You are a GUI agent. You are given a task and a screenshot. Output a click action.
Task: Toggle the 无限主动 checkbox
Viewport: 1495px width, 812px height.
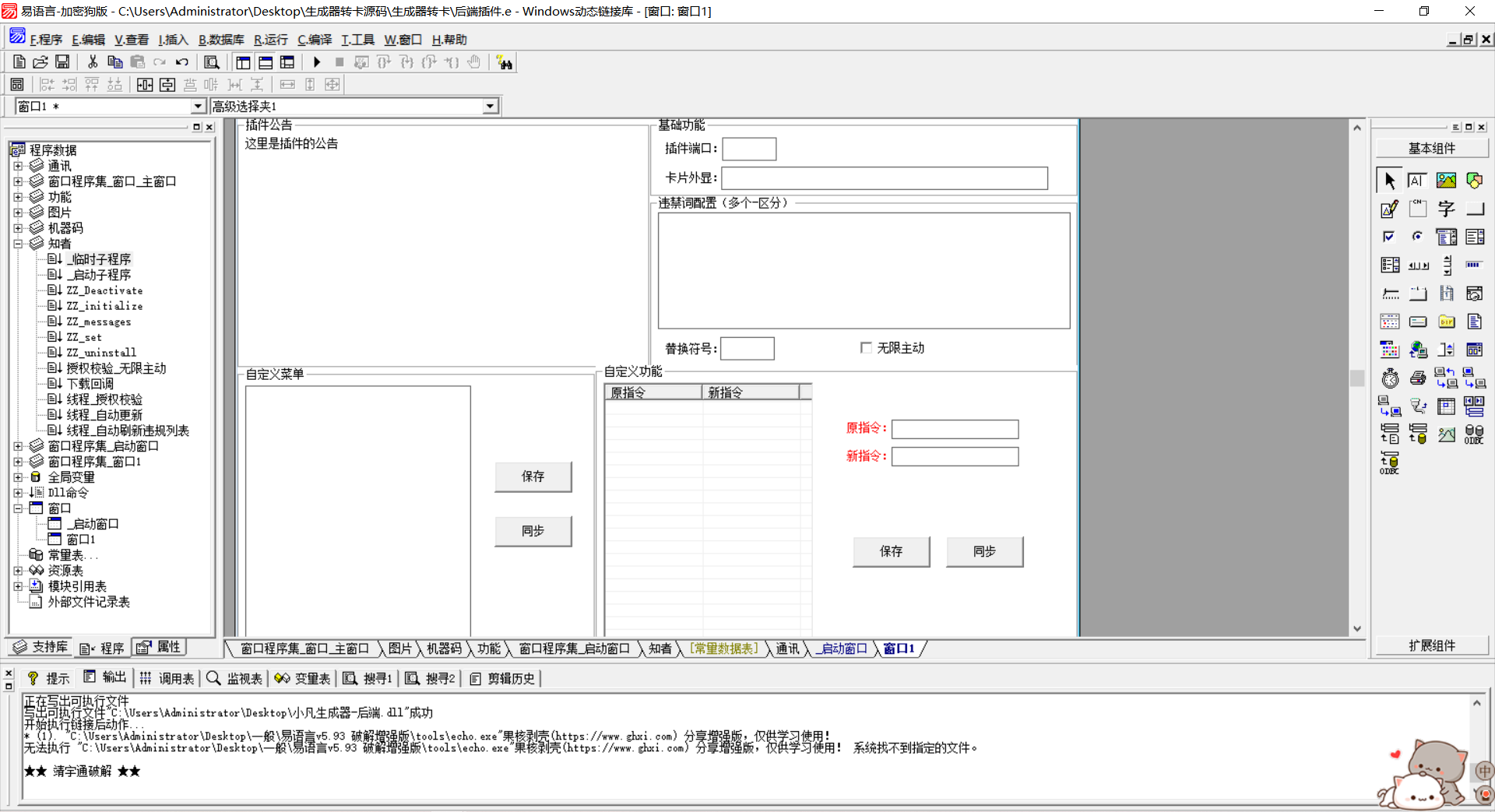point(866,348)
